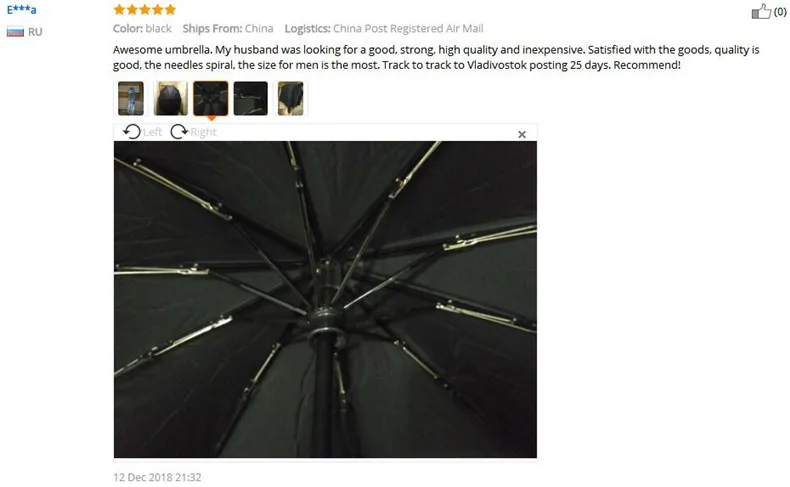Click the fifth star in the rating
Viewport: 790px width, 487px height.
(x=170, y=10)
